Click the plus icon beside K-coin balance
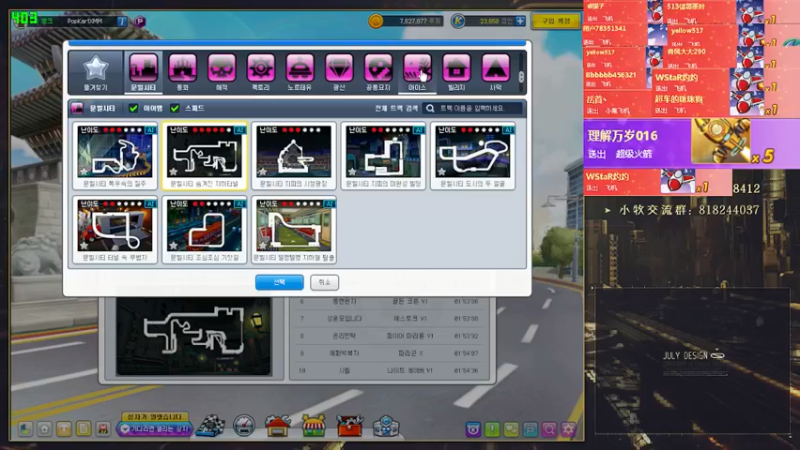 point(520,21)
